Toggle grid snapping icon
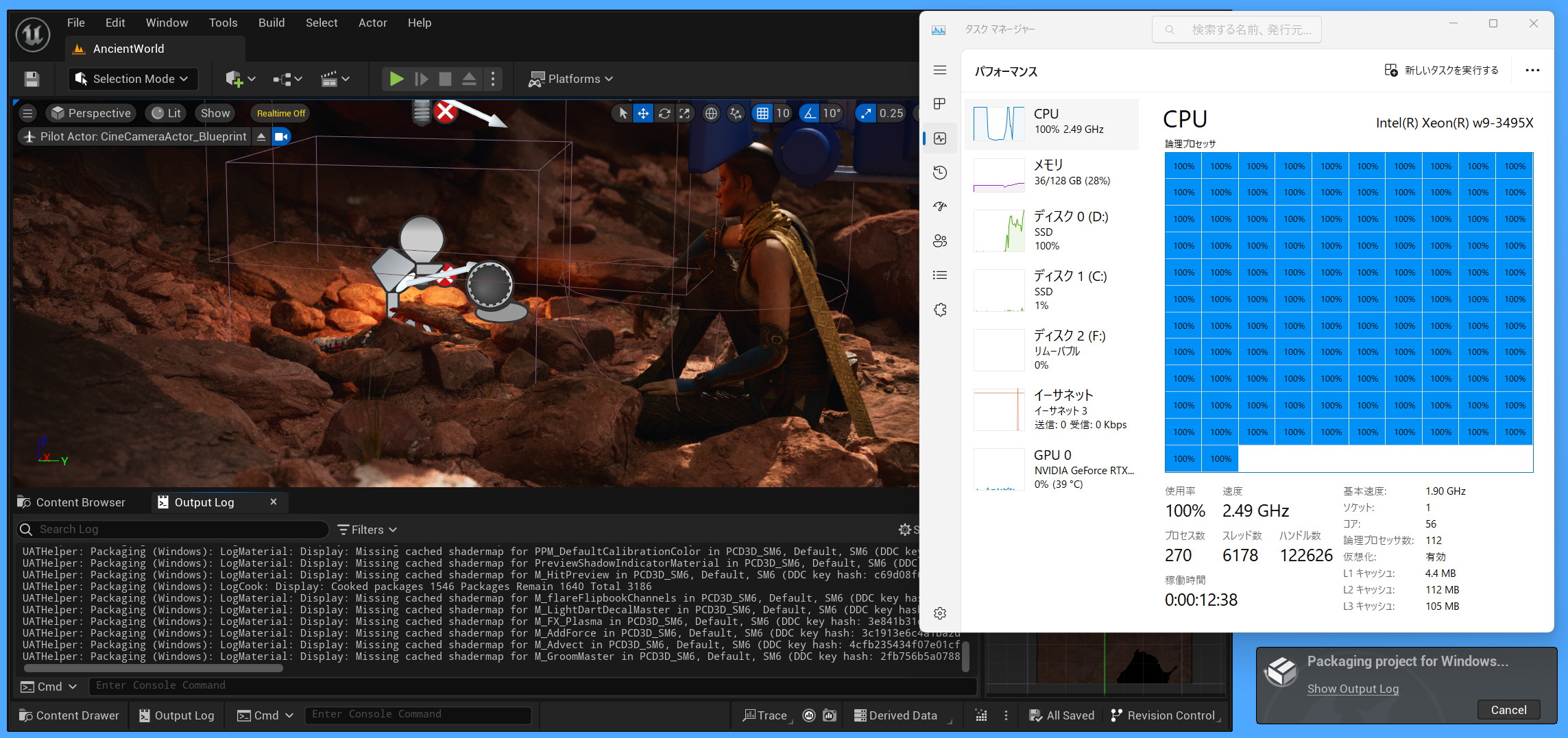Screen dimensions: 1568x738 [762, 113]
